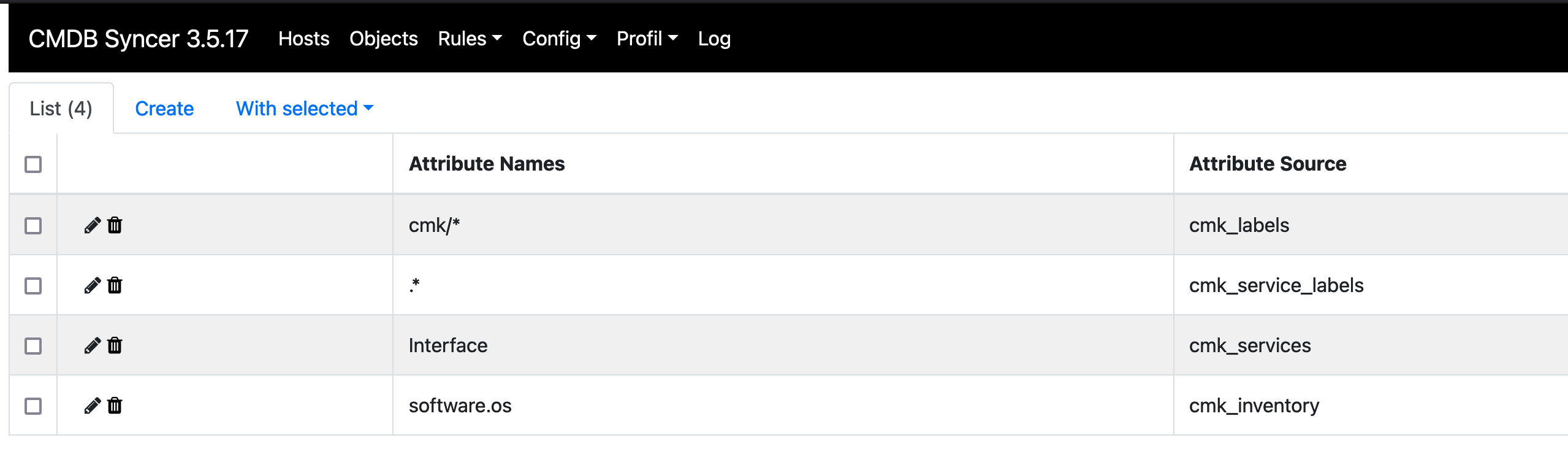This screenshot has height=470, width=1568.
Task: Switch to the List (4) tab
Action: [61, 109]
